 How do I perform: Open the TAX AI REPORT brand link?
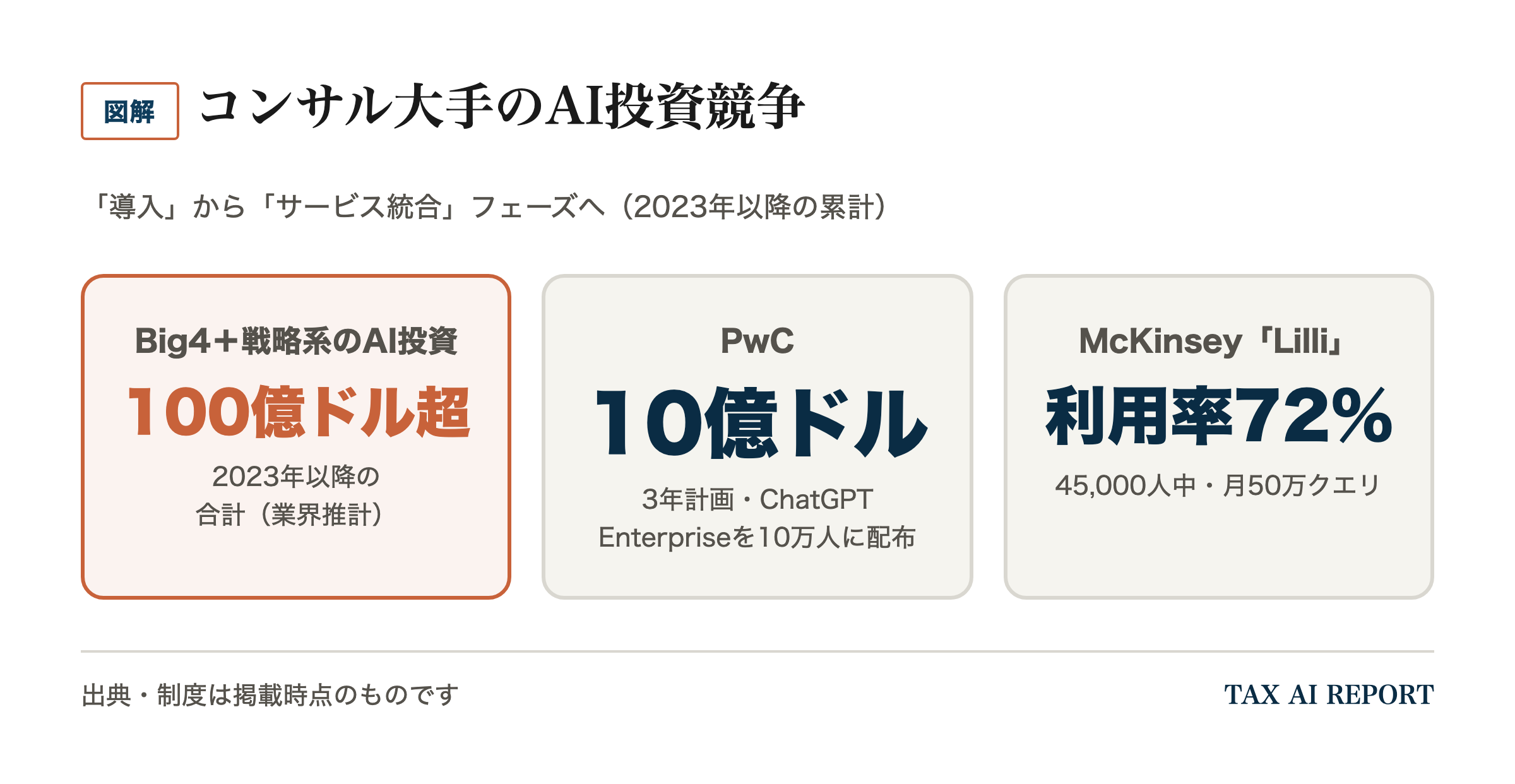point(1329,695)
